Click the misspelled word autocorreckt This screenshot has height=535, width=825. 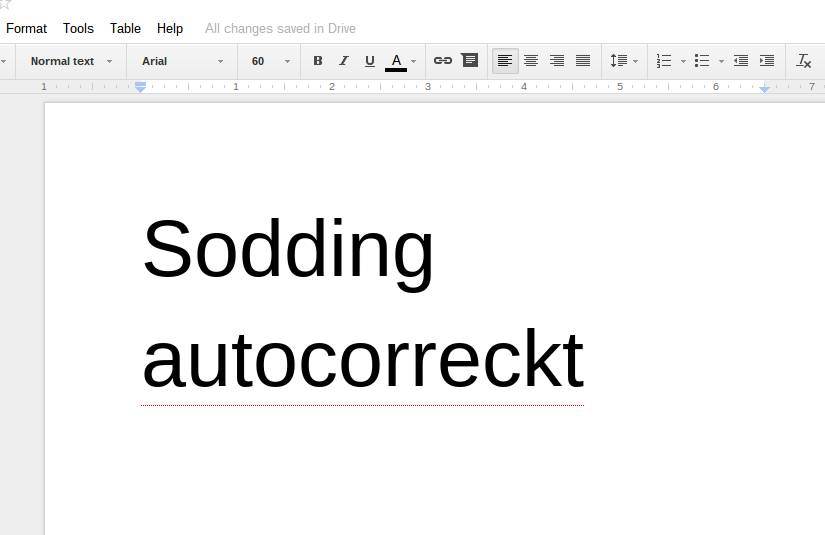coord(362,360)
